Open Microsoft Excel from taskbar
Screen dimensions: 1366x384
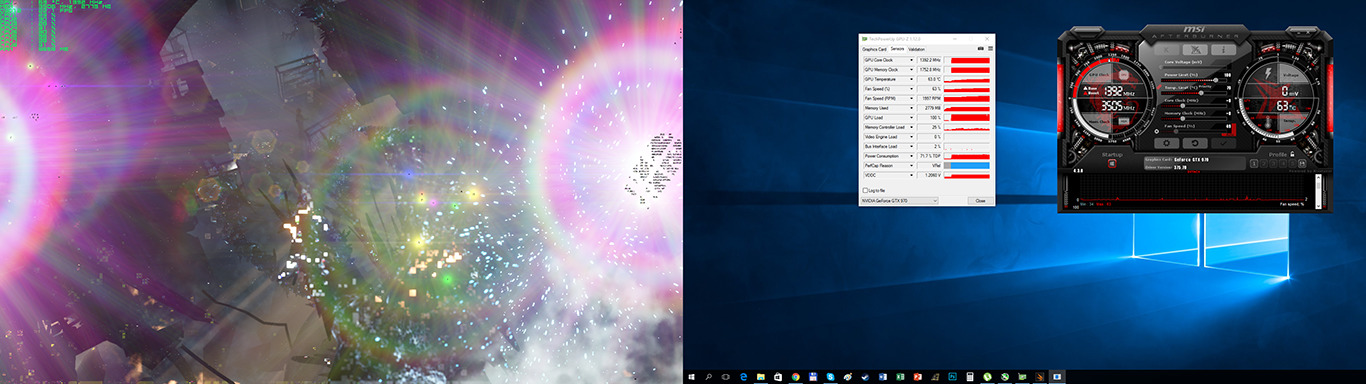(x=900, y=377)
